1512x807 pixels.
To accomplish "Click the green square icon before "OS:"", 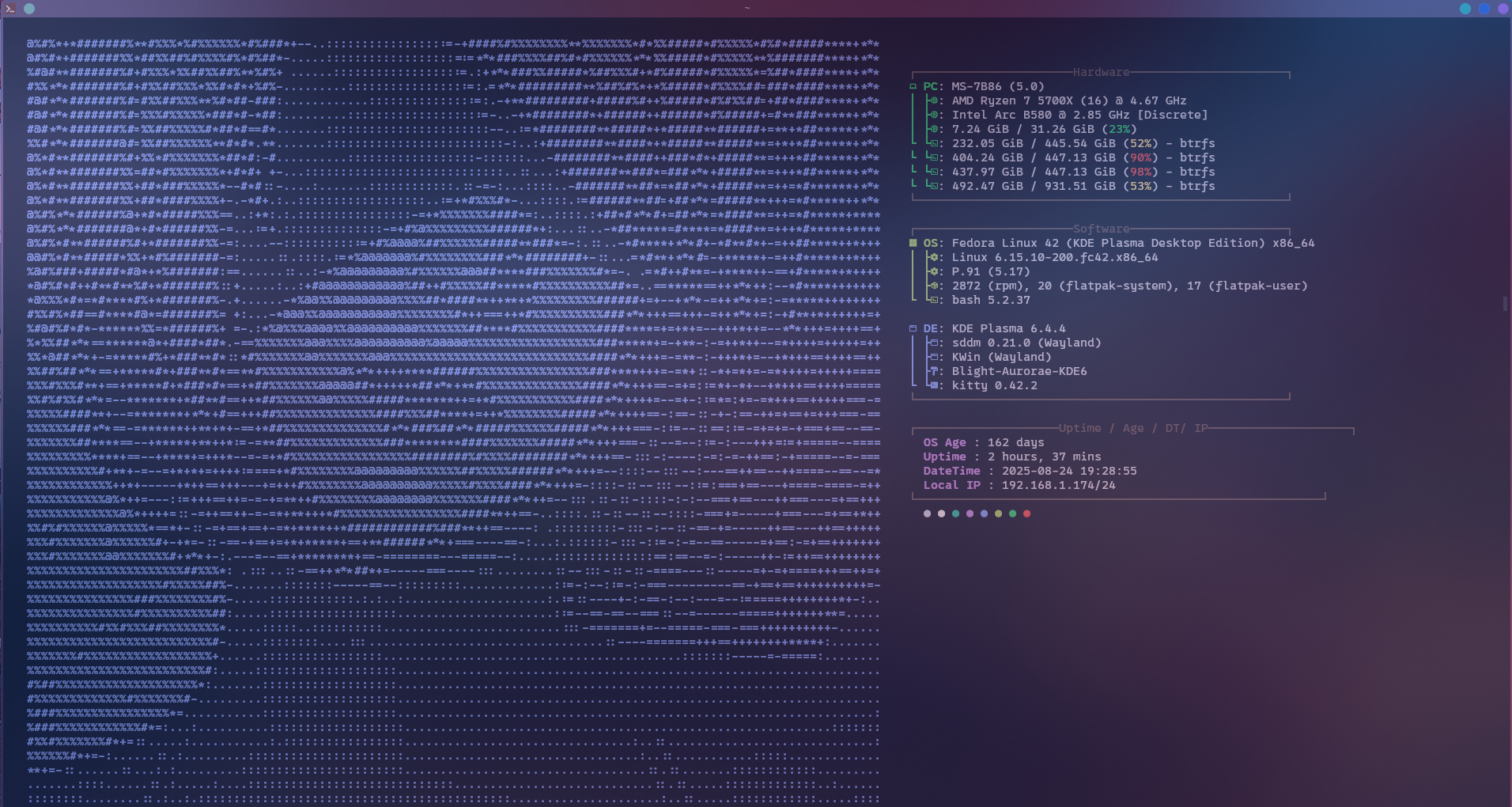I will pos(913,243).
